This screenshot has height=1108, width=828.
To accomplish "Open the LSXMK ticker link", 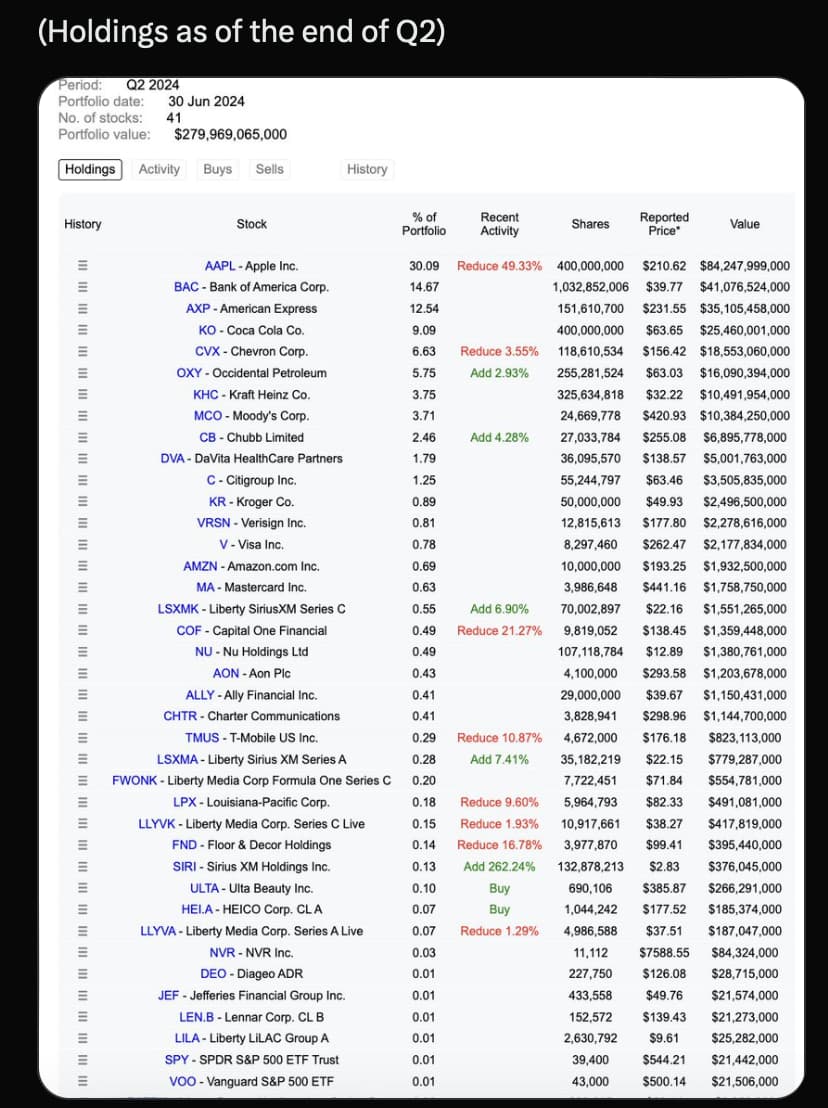I will point(178,609).
